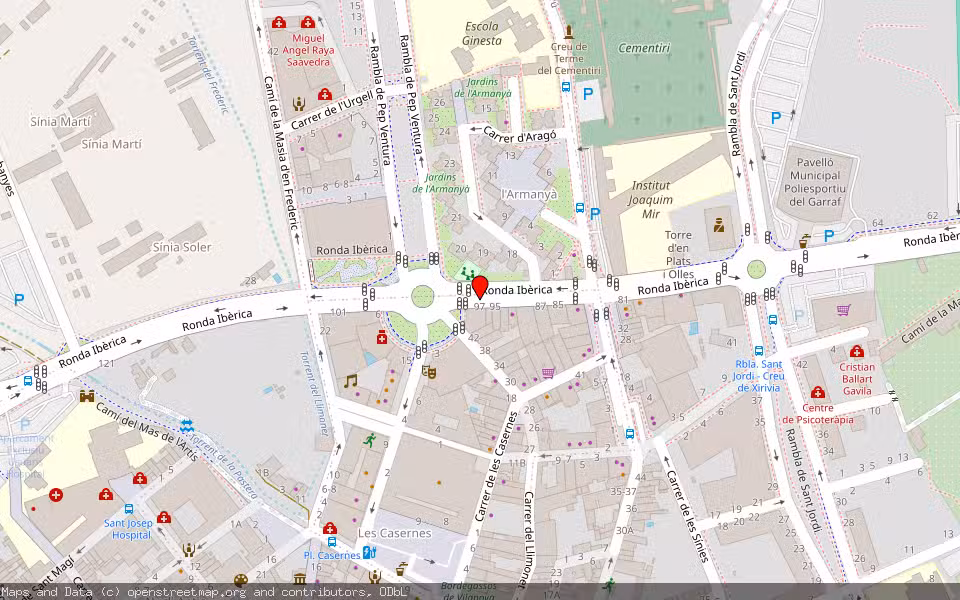Select the pharmacy icon south of the roundabout

coord(383,337)
